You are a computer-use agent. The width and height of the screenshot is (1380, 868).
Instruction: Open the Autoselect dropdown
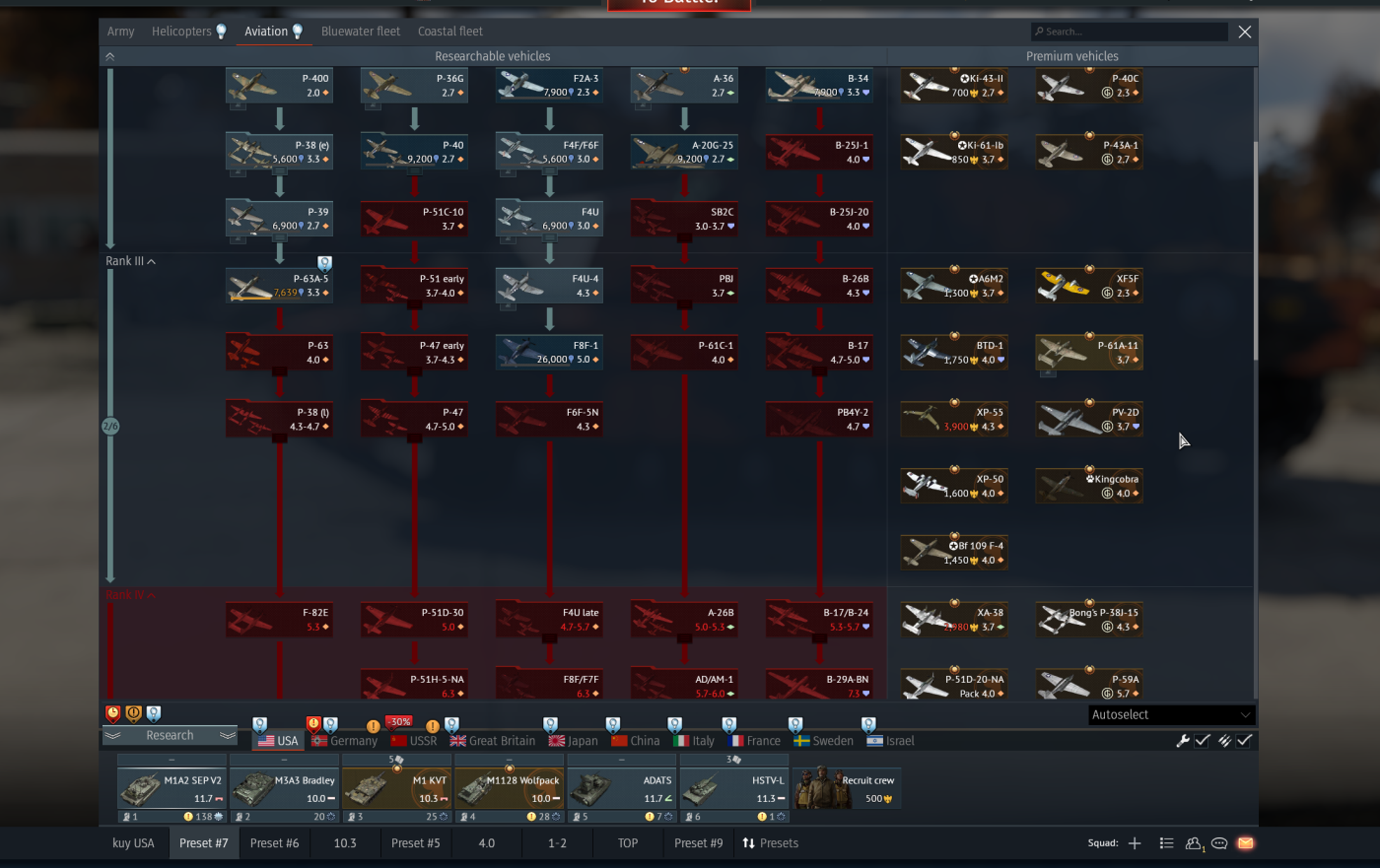[x=1171, y=715]
